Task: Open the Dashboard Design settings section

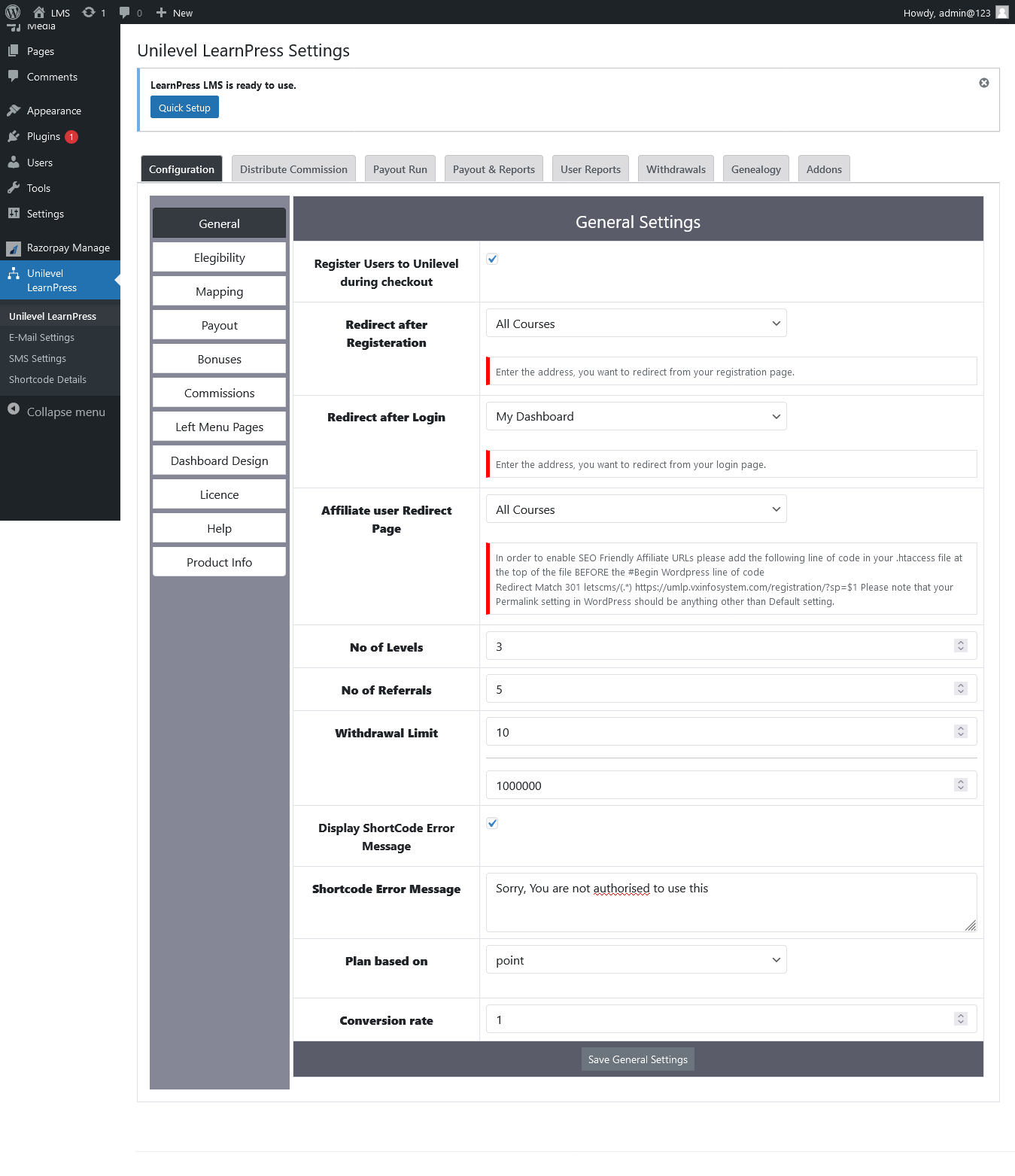Action: click(219, 460)
